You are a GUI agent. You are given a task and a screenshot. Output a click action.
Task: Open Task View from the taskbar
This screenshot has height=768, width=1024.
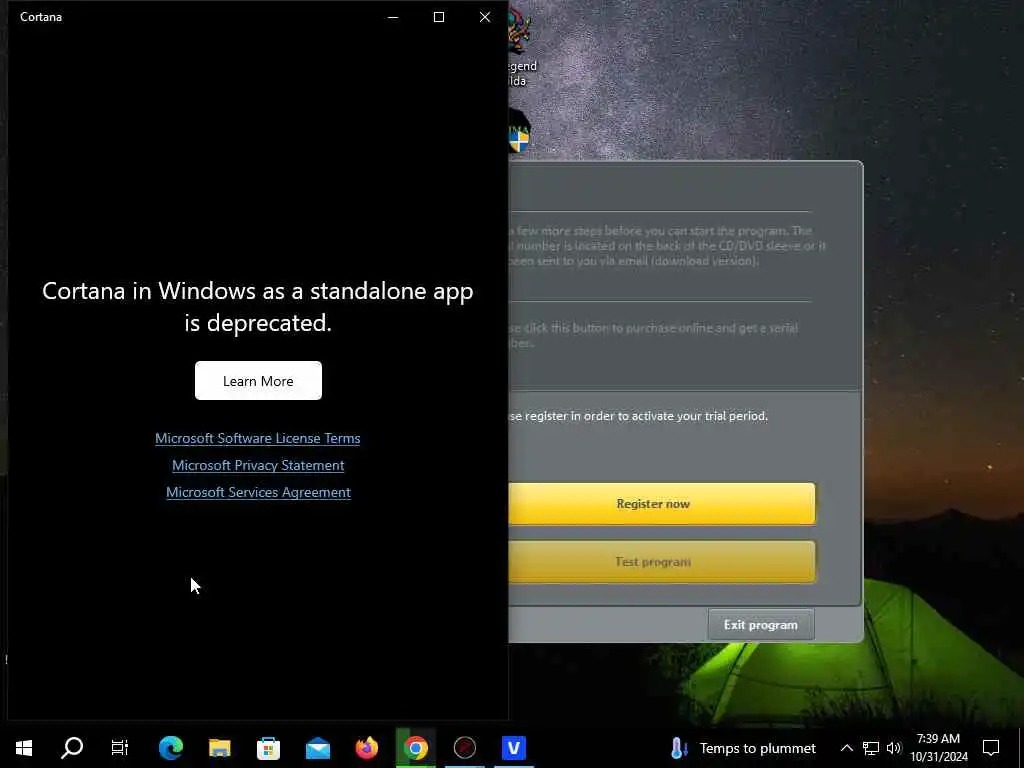tap(120, 748)
